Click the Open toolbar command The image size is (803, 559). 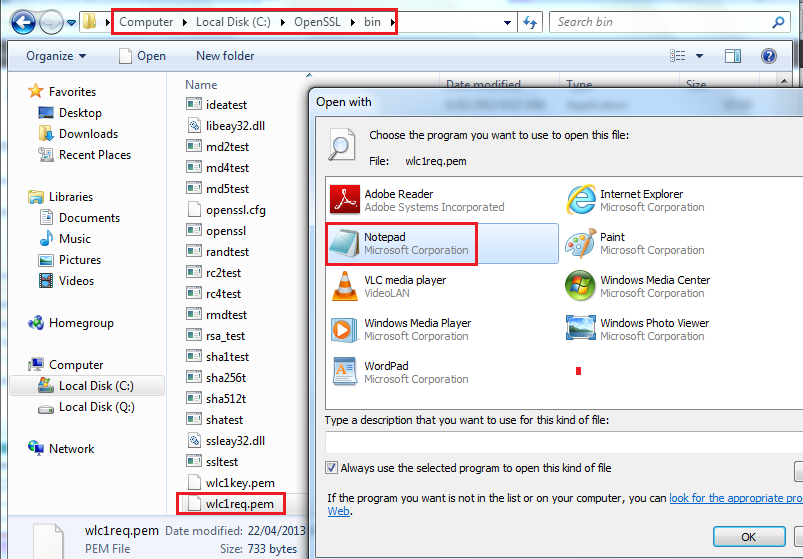pyautogui.click(x=143, y=56)
